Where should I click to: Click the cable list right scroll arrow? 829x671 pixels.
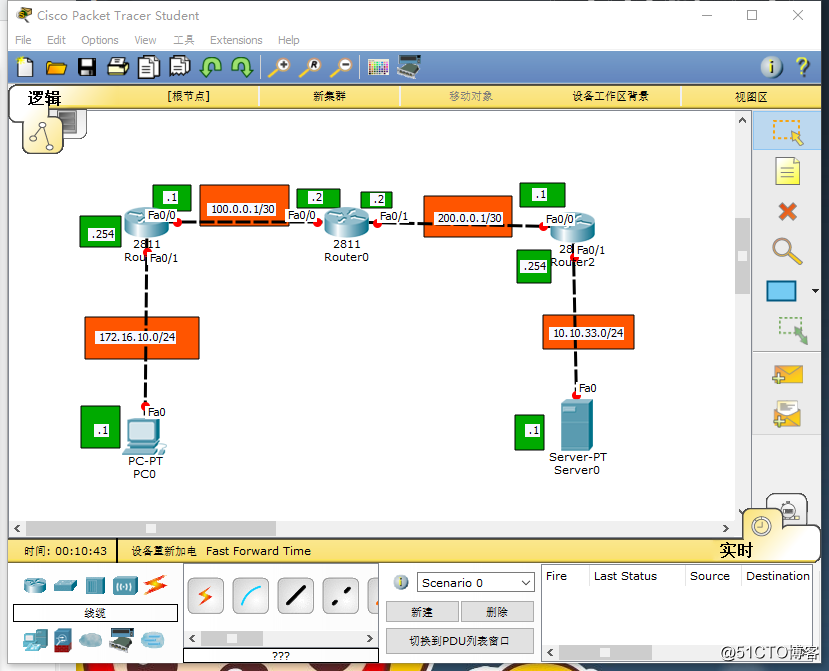[x=370, y=639]
